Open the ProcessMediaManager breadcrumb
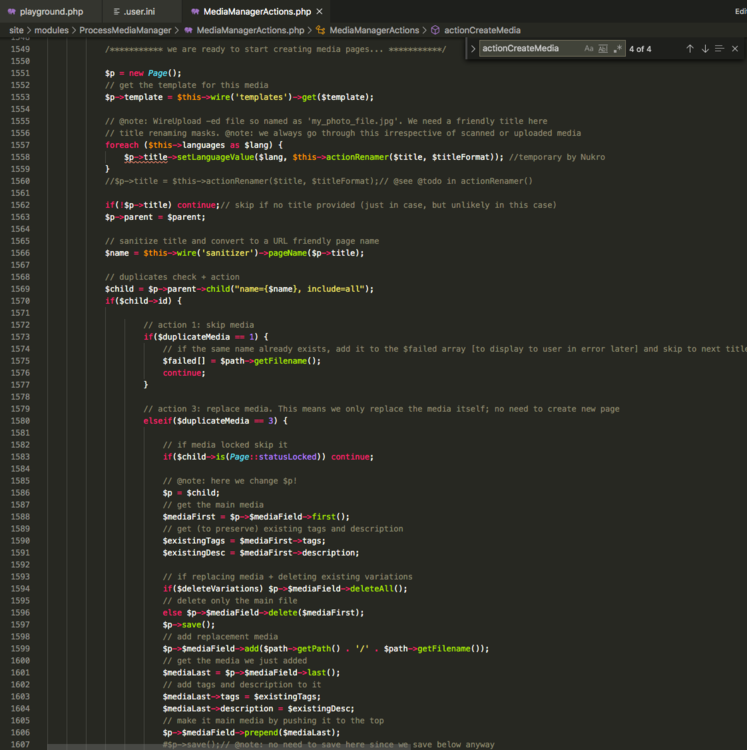The width and height of the screenshot is (747, 750). point(125,30)
